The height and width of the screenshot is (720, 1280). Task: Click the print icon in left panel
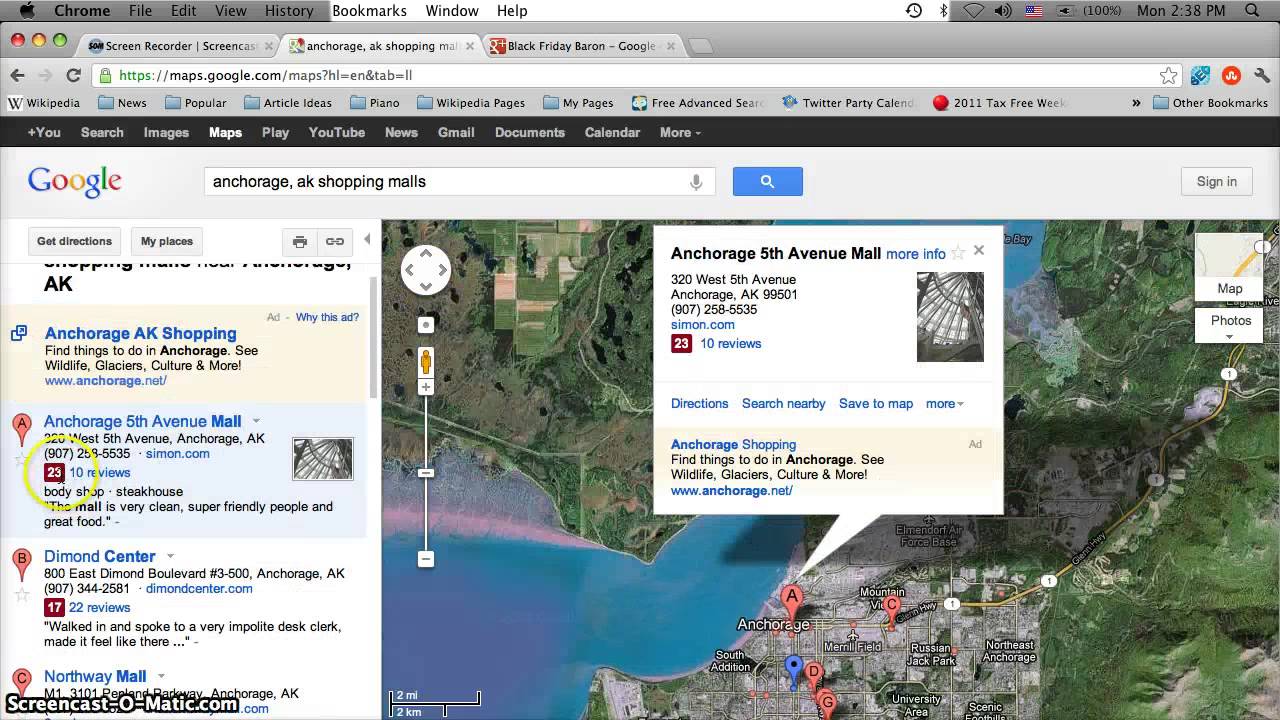pyautogui.click(x=299, y=241)
